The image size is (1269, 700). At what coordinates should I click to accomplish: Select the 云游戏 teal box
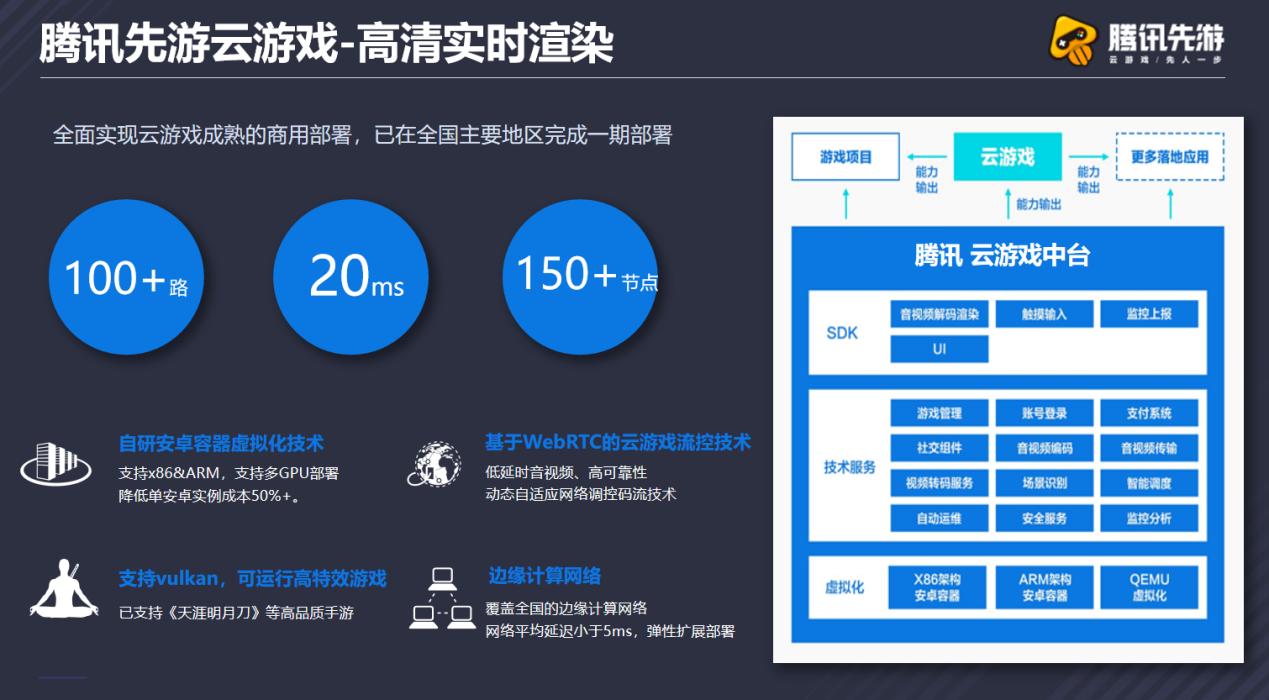click(x=1007, y=157)
